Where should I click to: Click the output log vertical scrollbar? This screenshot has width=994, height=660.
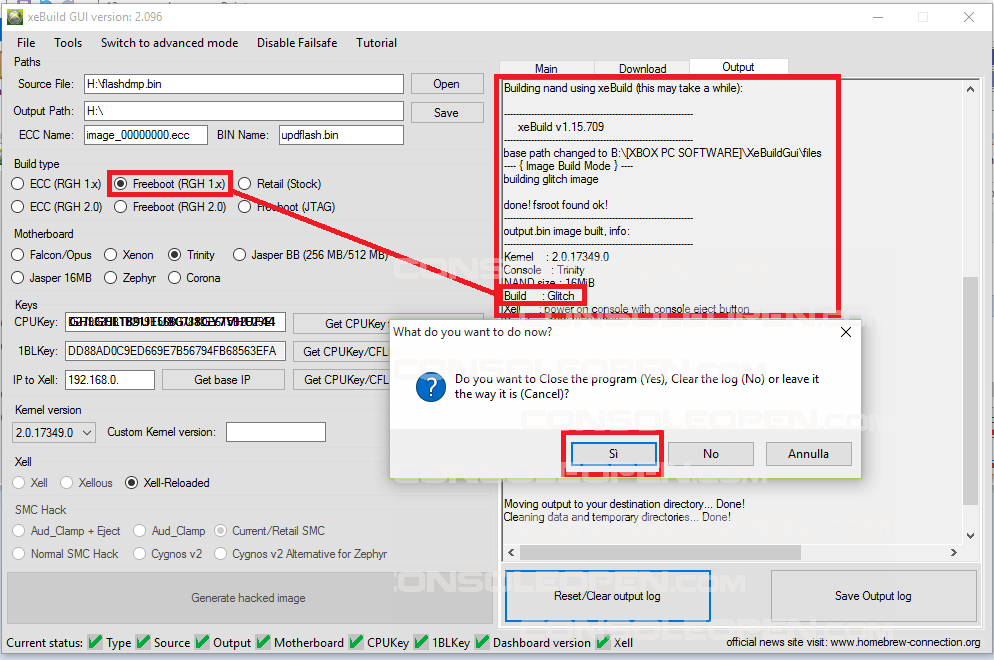[970, 390]
